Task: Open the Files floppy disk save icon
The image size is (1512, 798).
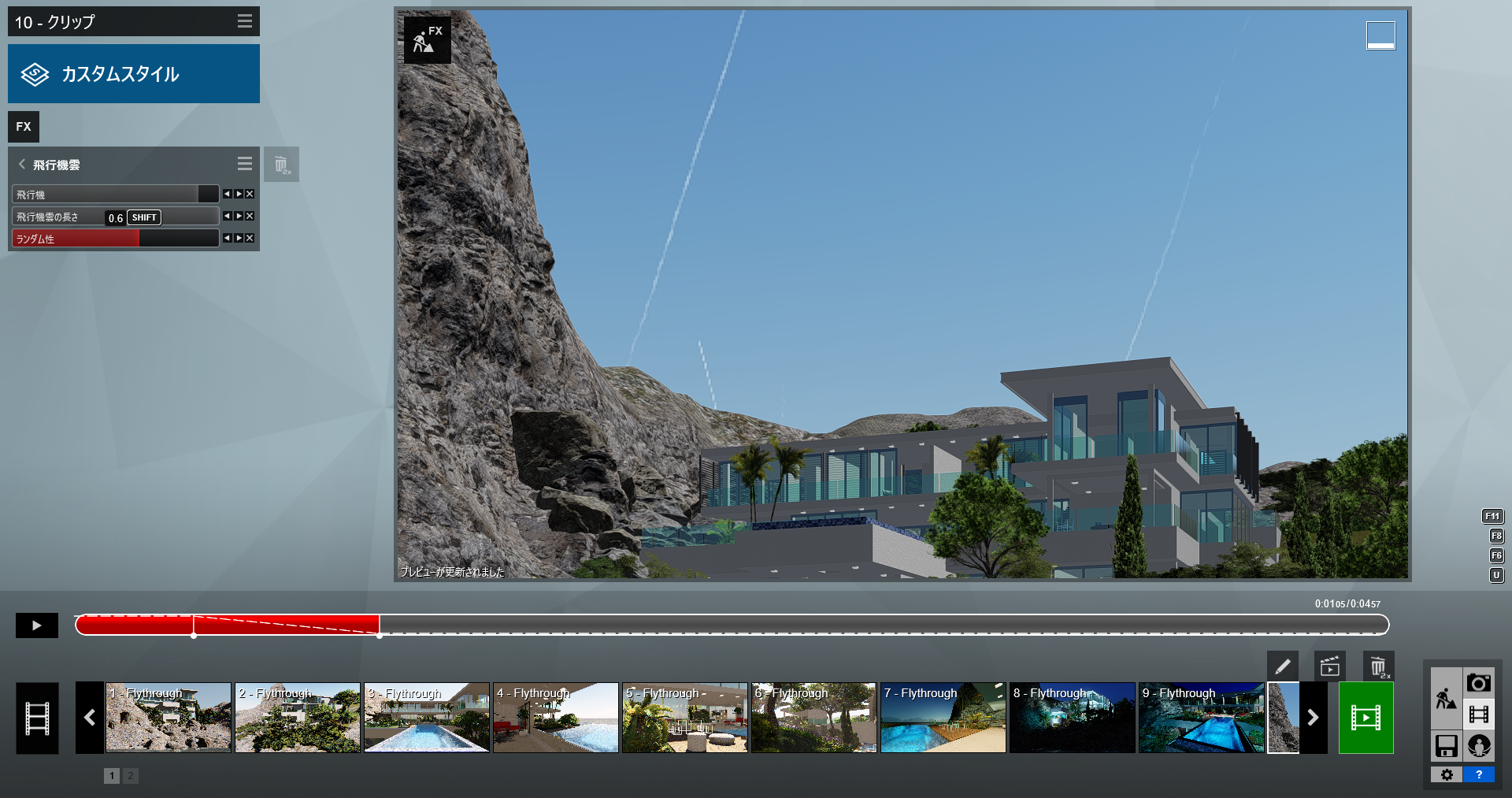Action: click(1447, 746)
